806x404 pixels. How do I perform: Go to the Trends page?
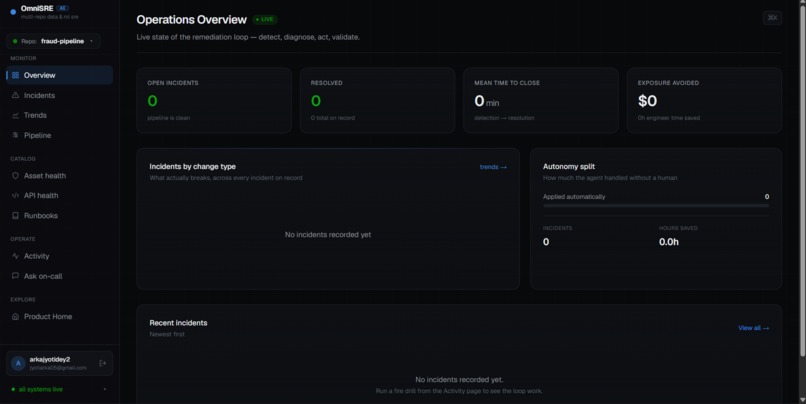(60, 115)
